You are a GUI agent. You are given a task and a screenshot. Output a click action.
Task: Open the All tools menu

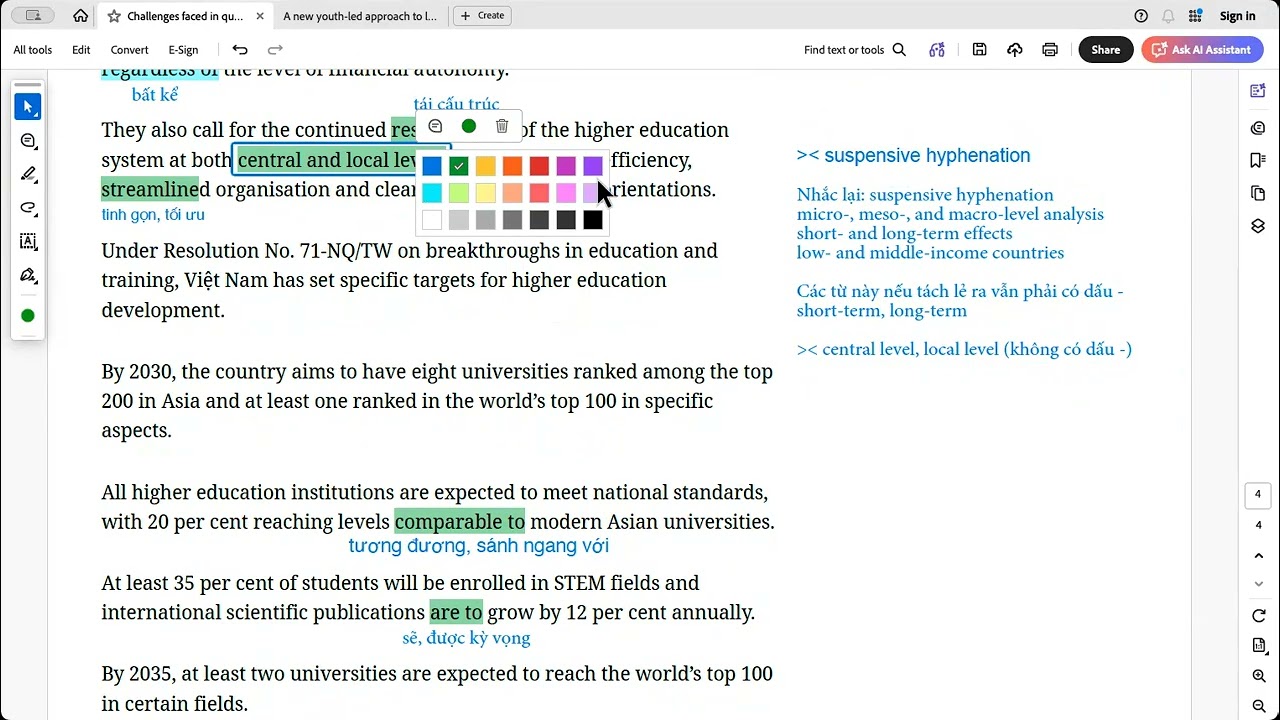[x=33, y=50]
